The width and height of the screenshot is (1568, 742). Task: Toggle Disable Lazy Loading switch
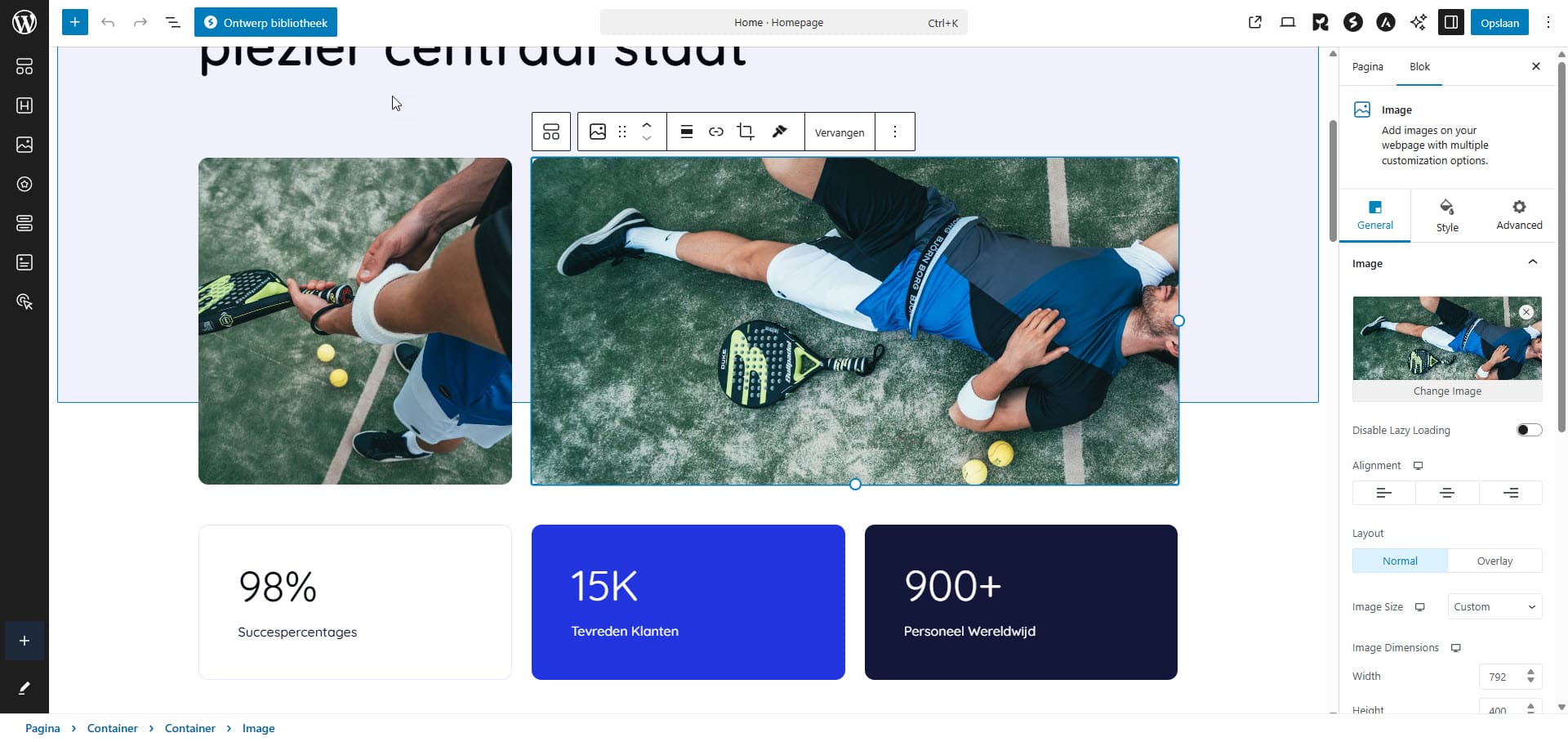point(1529,430)
